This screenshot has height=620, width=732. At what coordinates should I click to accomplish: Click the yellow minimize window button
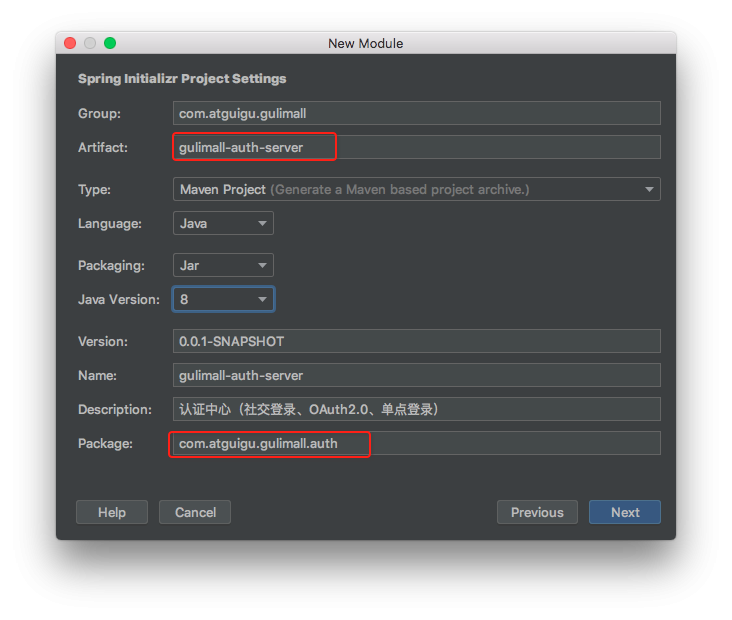coord(90,43)
